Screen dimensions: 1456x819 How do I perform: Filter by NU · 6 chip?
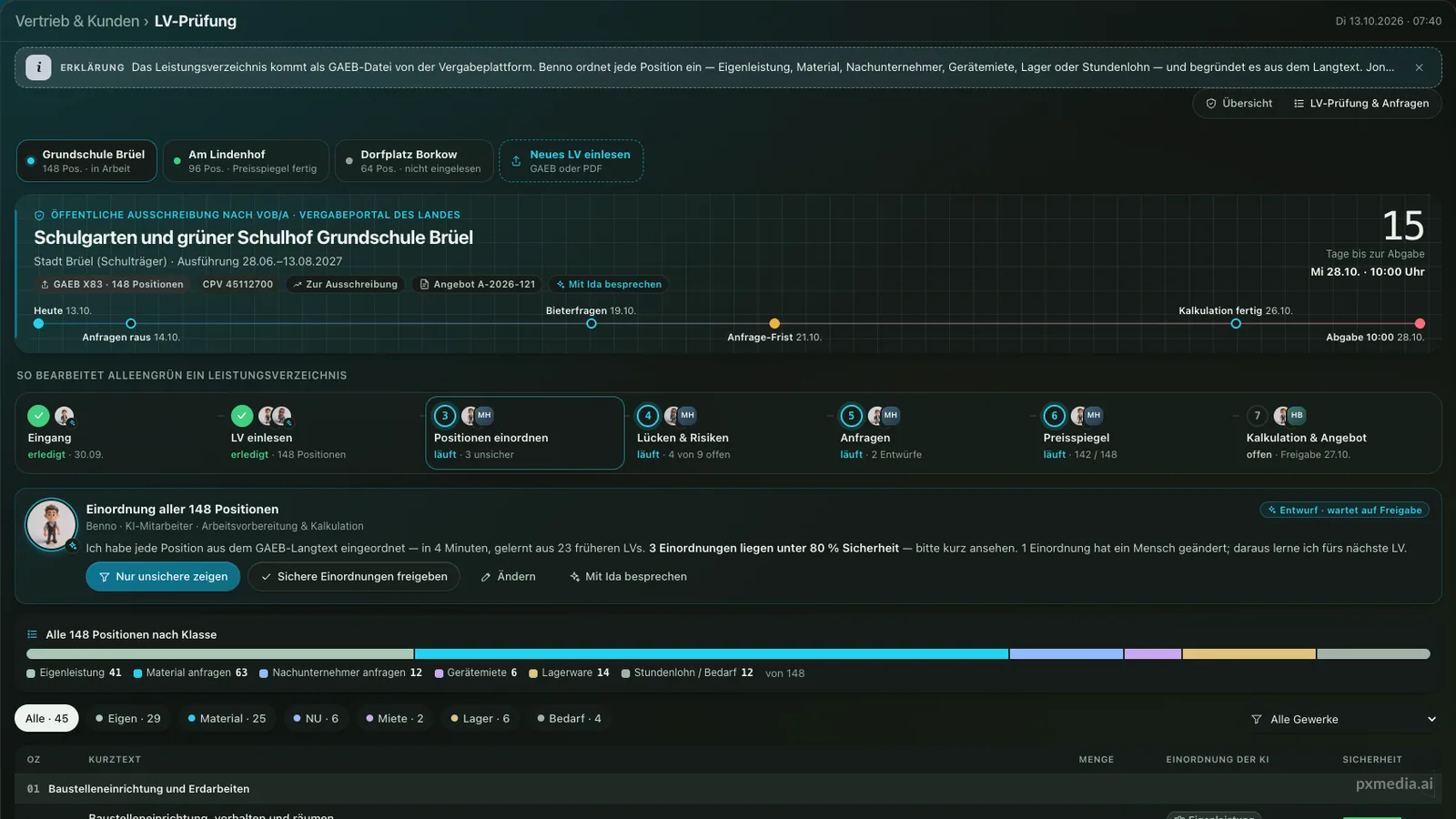(316, 719)
